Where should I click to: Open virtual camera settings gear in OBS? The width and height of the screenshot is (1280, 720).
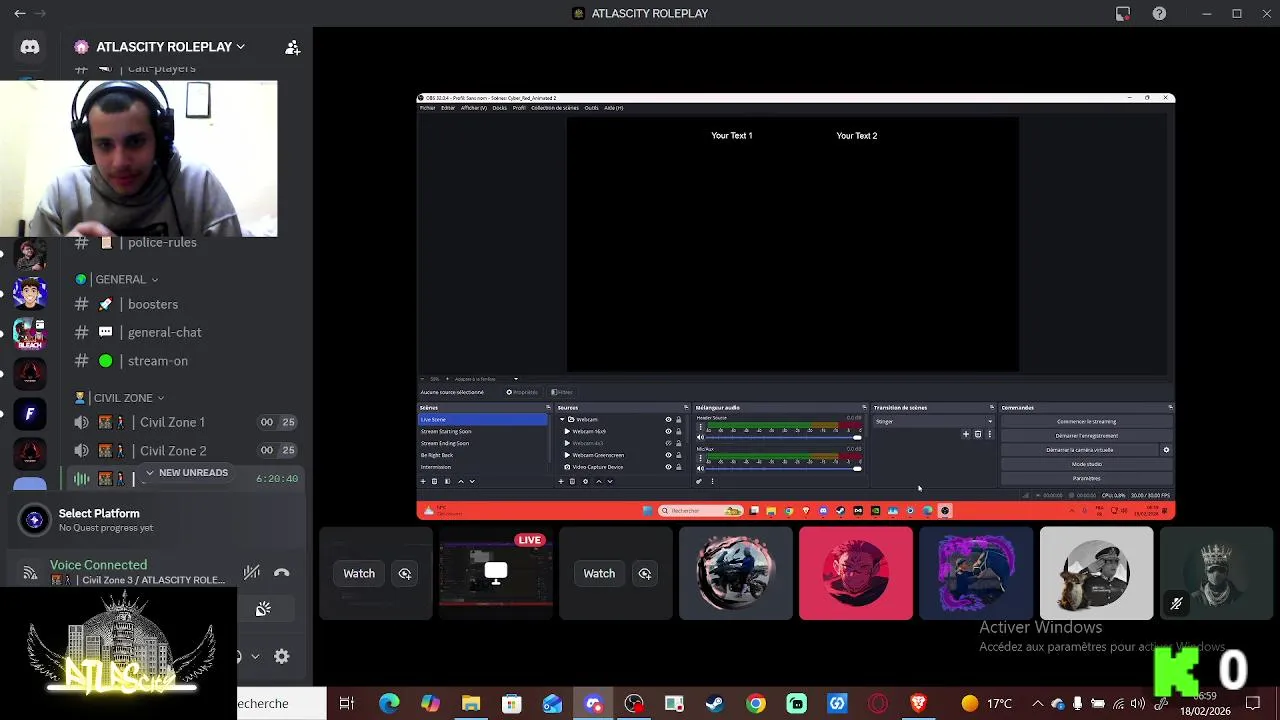point(1166,450)
